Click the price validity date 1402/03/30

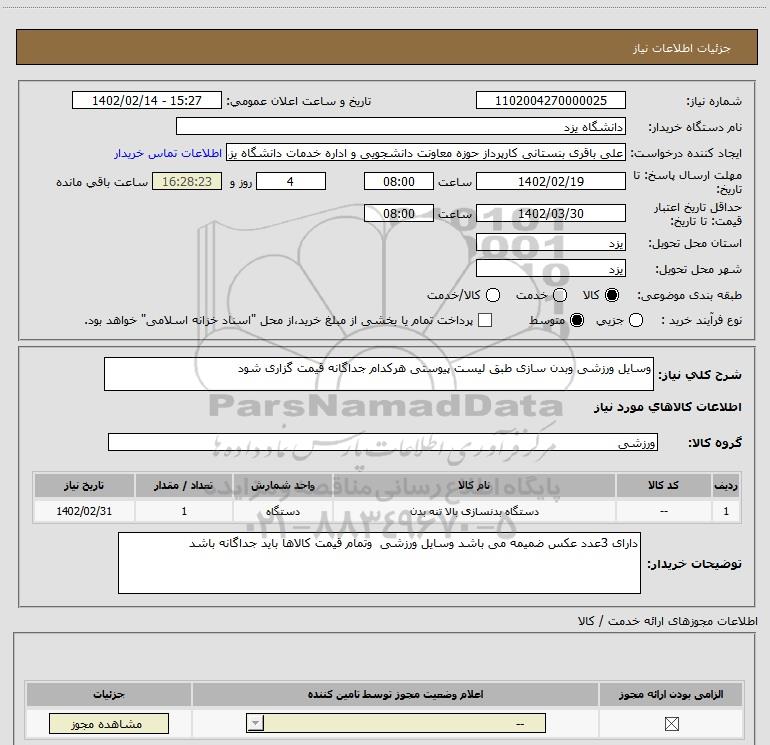click(x=550, y=214)
